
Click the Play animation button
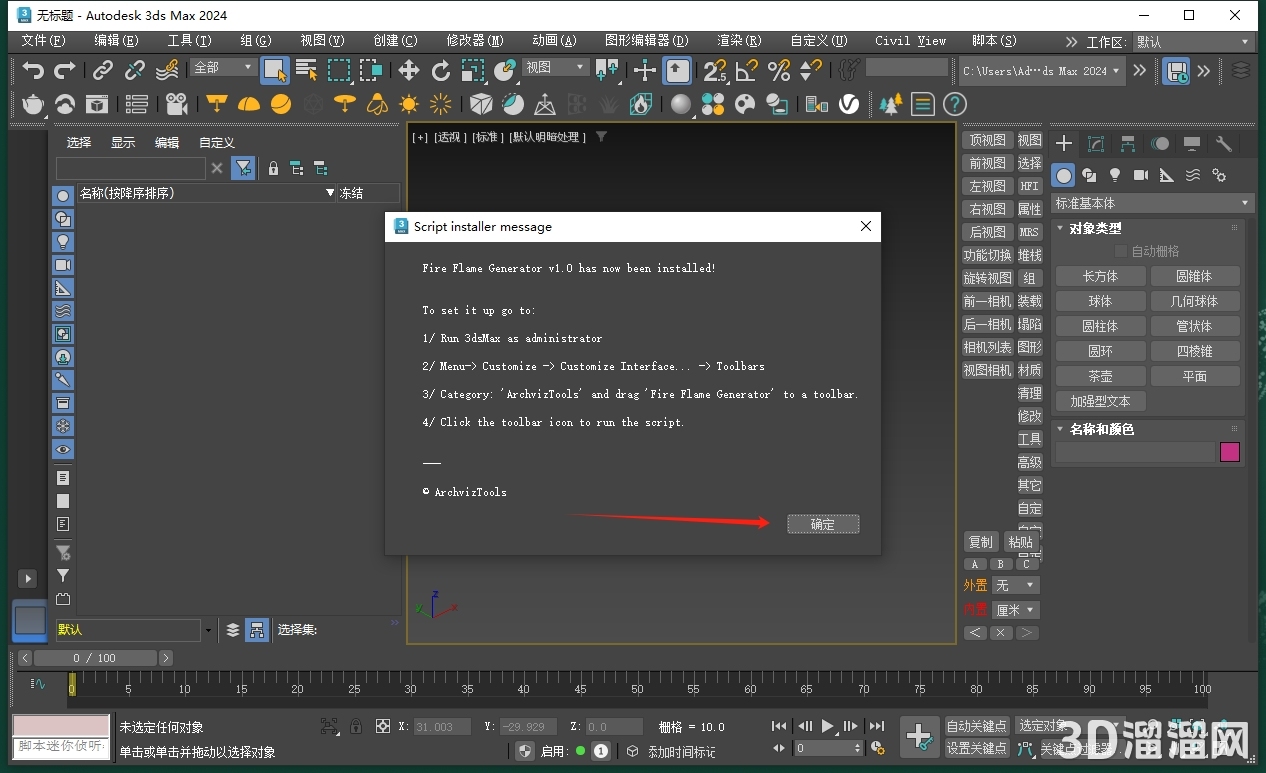[828, 726]
